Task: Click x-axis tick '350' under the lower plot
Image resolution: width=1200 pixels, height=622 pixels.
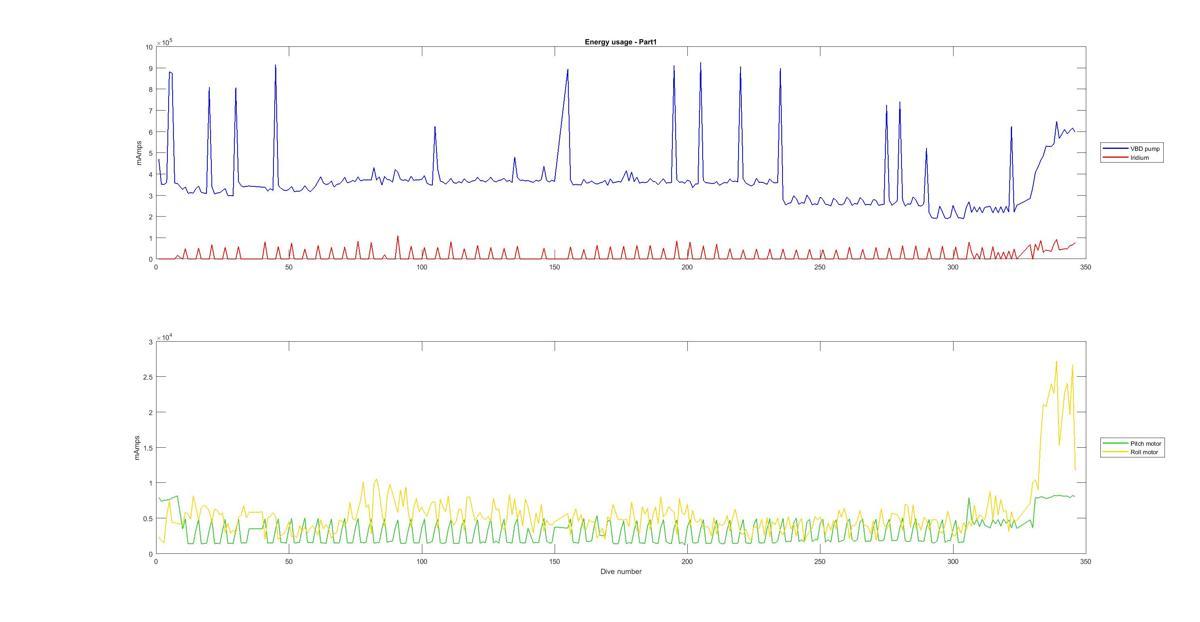Action: [1085, 561]
